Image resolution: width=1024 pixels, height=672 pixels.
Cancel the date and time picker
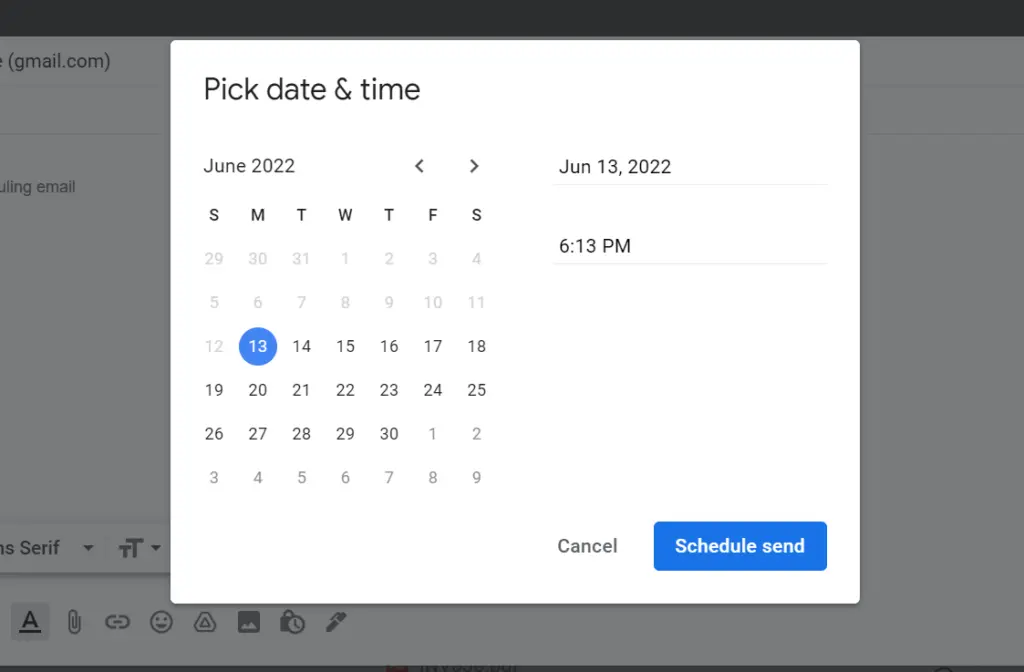587,546
